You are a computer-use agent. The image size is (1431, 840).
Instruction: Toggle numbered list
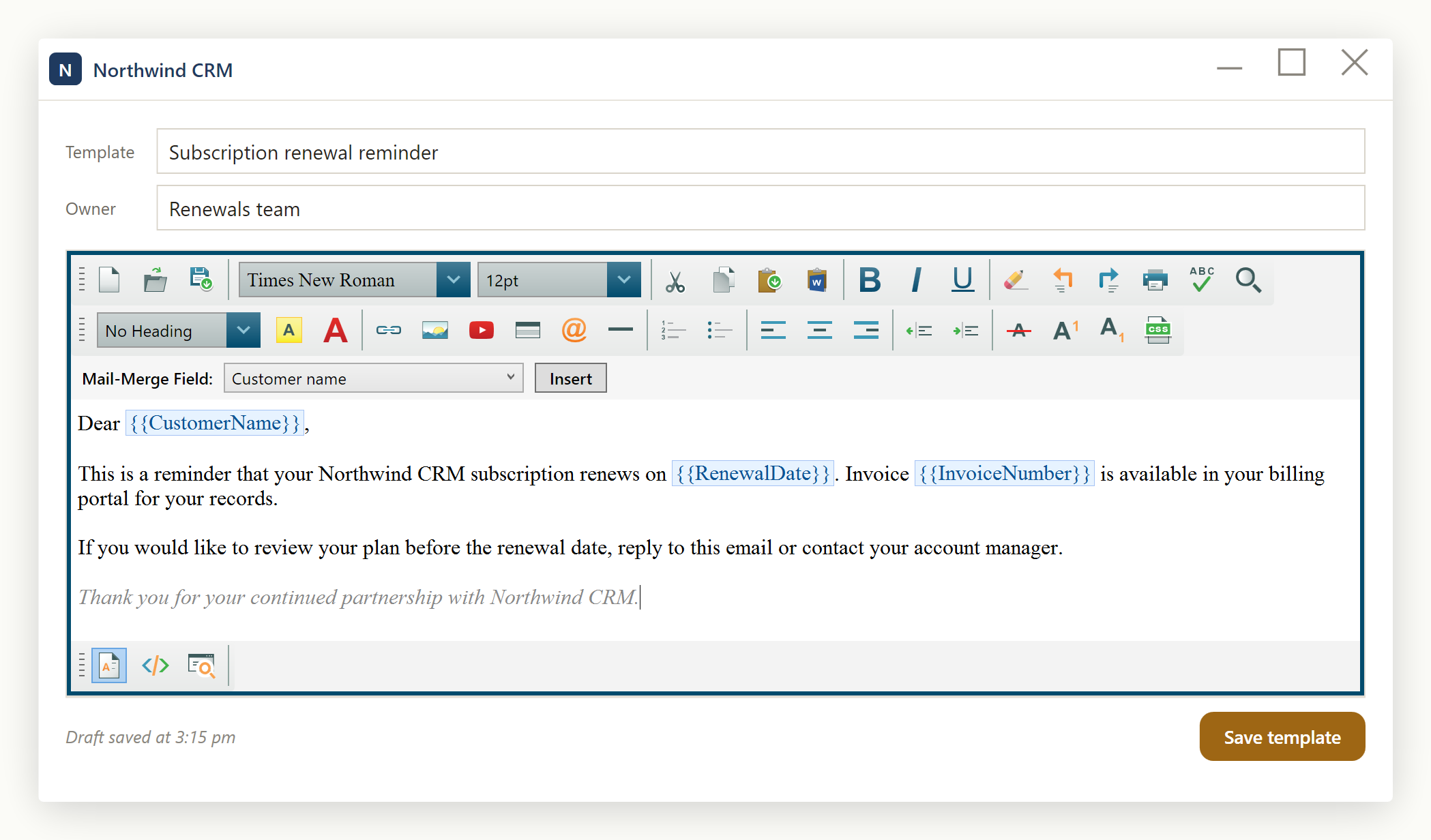coord(673,331)
